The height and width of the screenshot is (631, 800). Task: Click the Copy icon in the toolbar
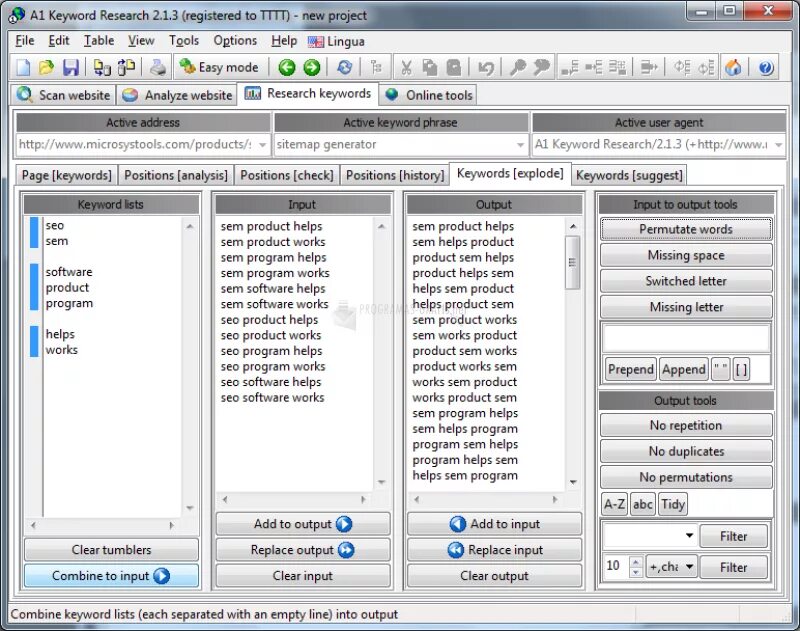pos(430,67)
